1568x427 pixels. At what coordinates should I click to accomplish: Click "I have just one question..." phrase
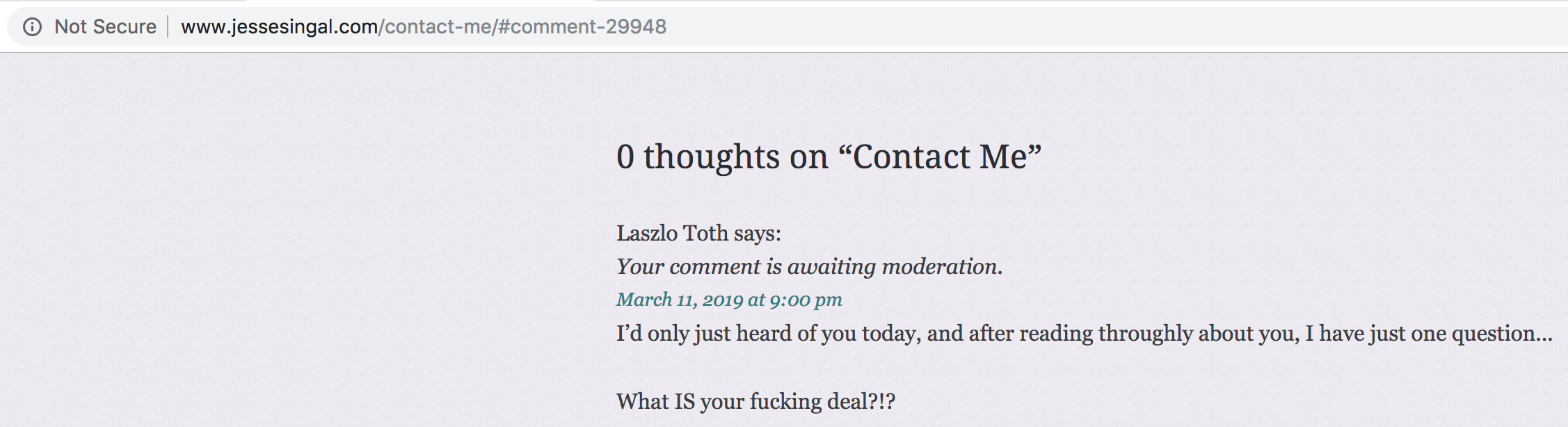tap(1429, 333)
